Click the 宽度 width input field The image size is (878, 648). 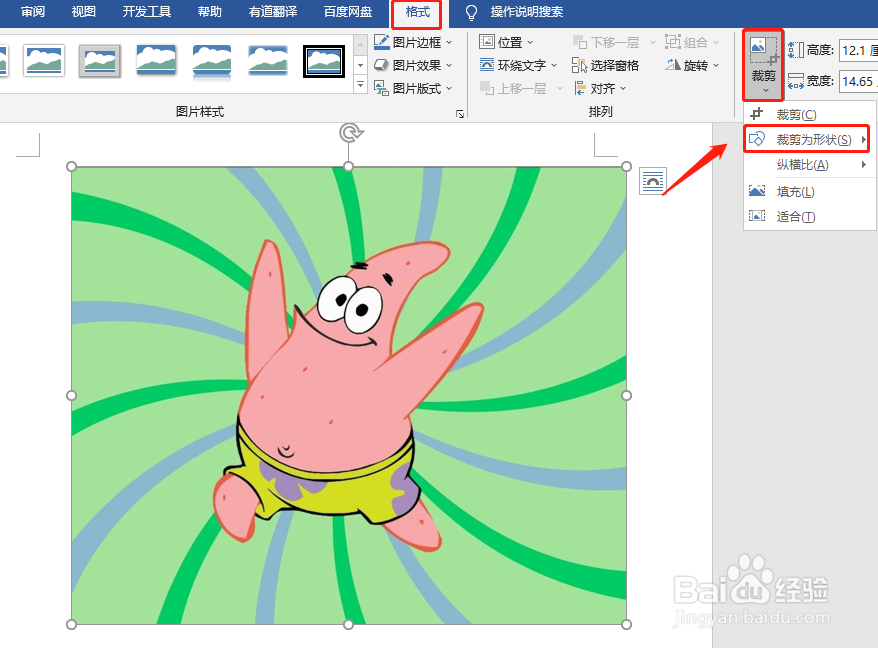[858, 81]
